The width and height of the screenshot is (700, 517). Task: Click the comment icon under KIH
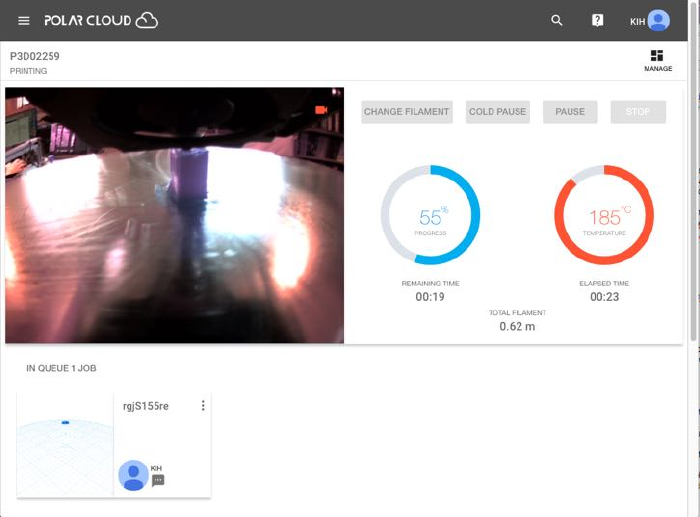pos(158,480)
